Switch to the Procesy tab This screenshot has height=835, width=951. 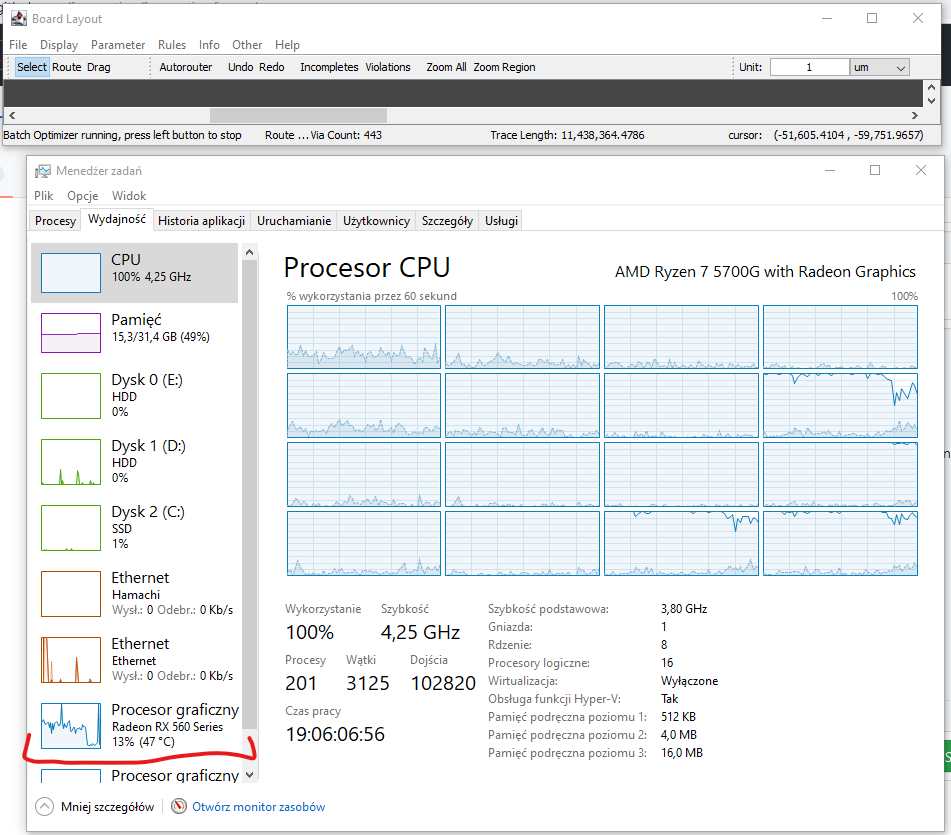(55, 221)
